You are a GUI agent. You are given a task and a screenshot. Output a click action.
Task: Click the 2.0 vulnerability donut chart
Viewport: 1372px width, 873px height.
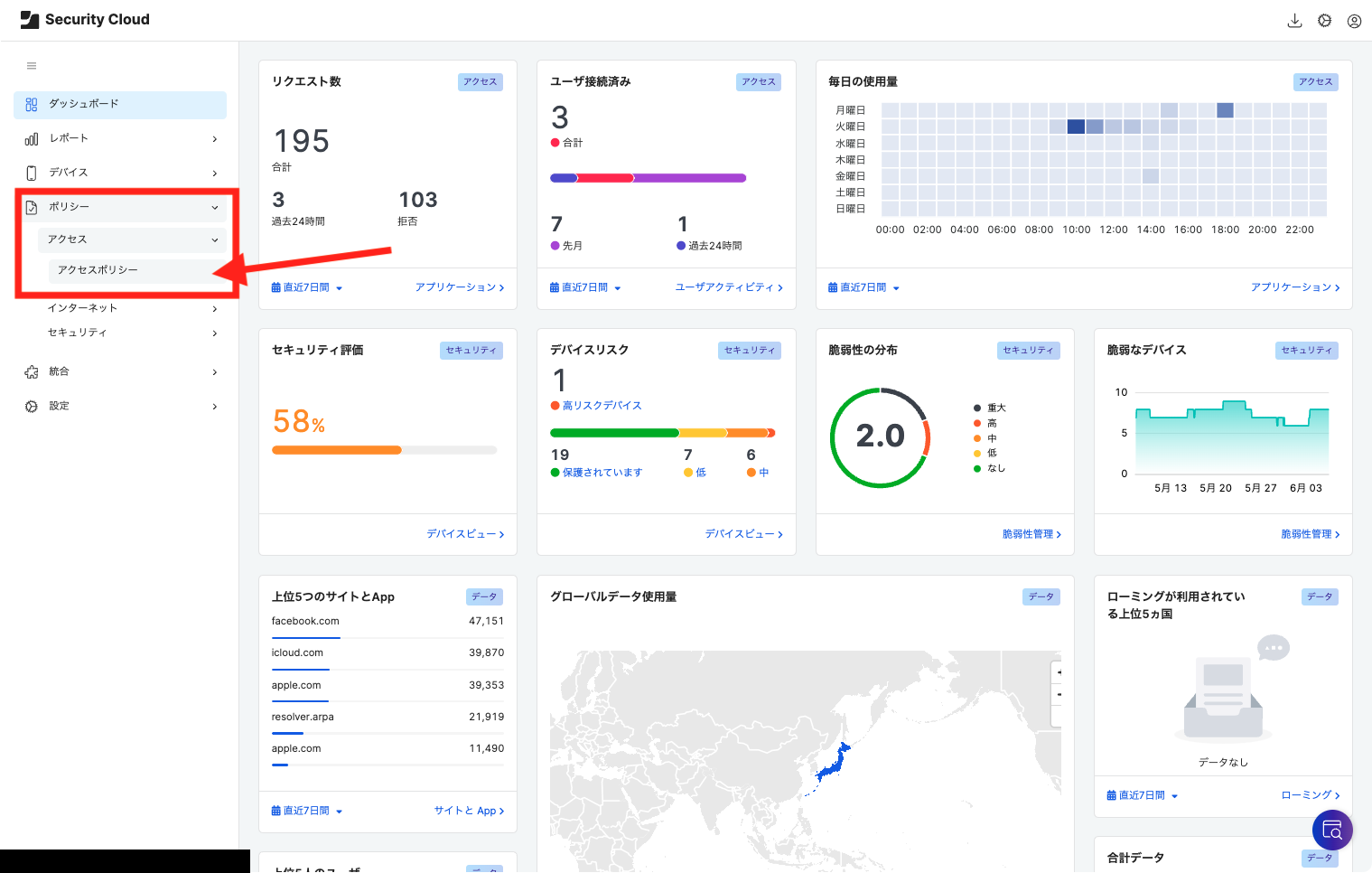(880, 437)
